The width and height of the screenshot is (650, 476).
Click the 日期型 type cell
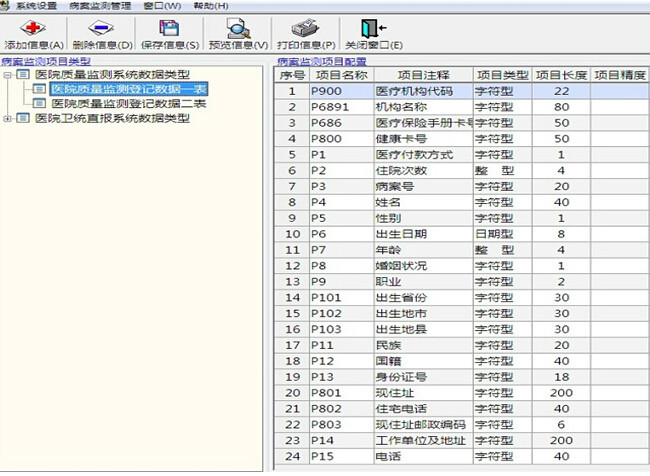[502, 234]
